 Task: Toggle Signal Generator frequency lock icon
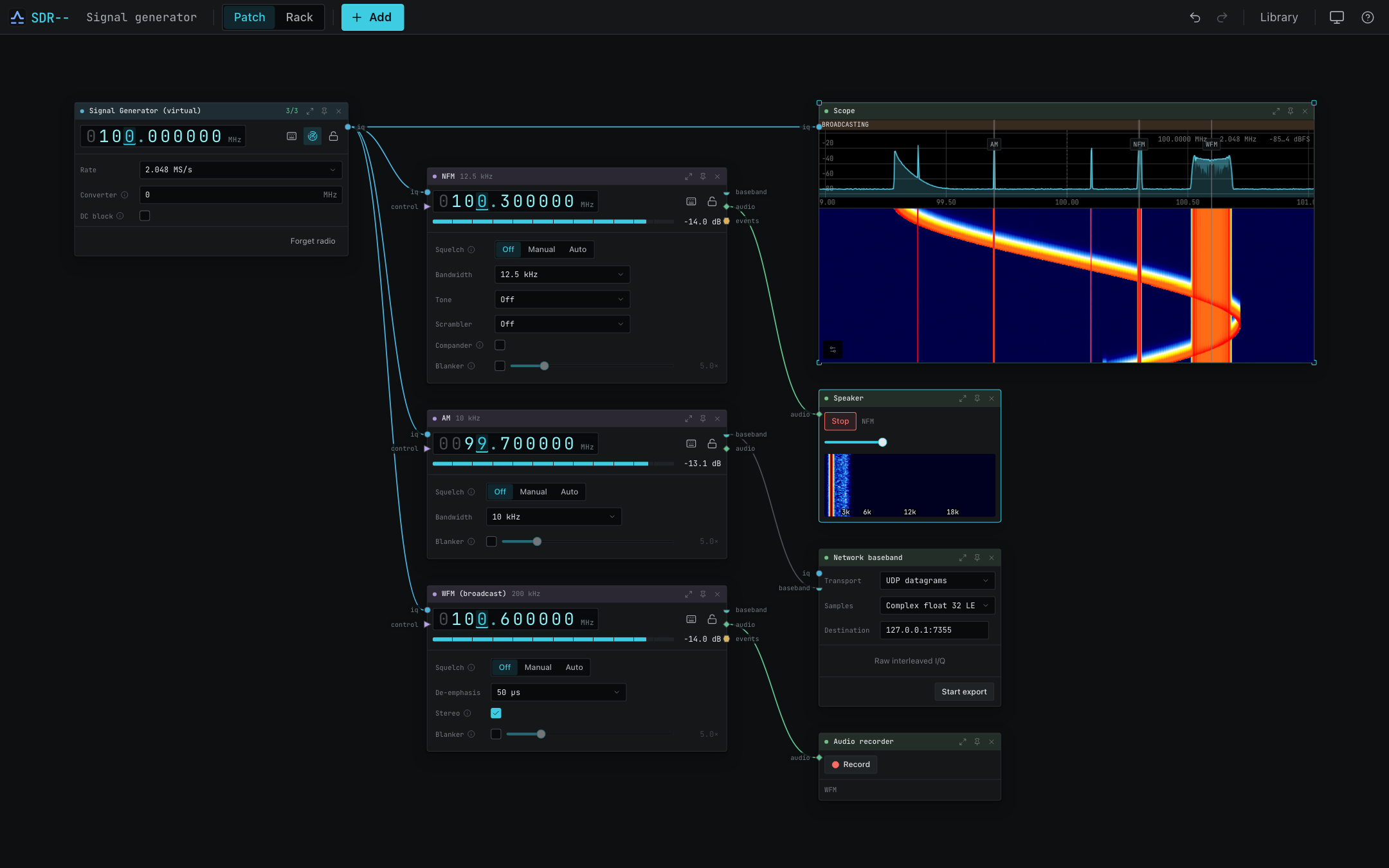coord(333,136)
